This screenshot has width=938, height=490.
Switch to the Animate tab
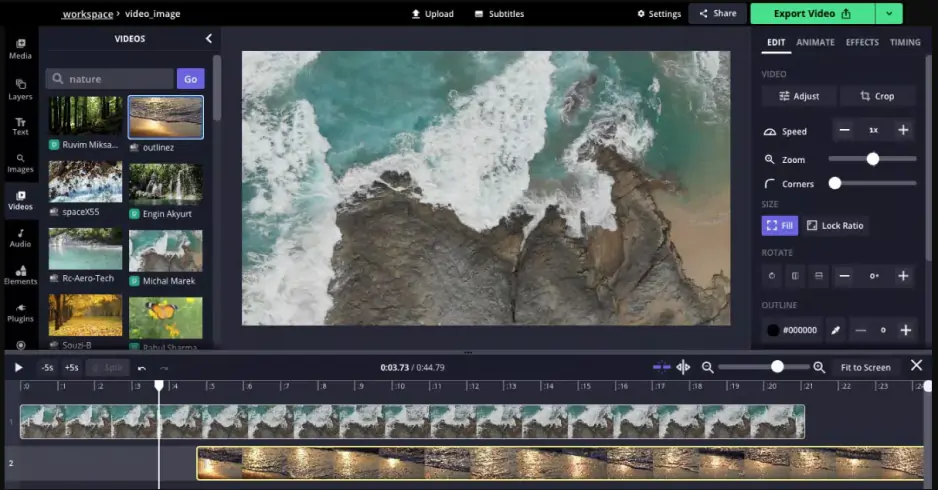tap(815, 42)
